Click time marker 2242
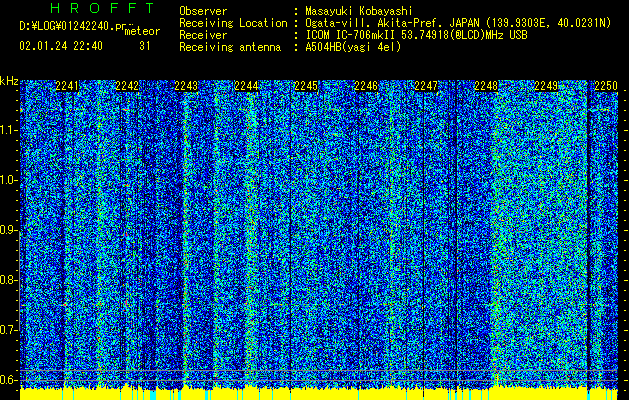Screen dimensions: 629x400 click(x=127, y=86)
